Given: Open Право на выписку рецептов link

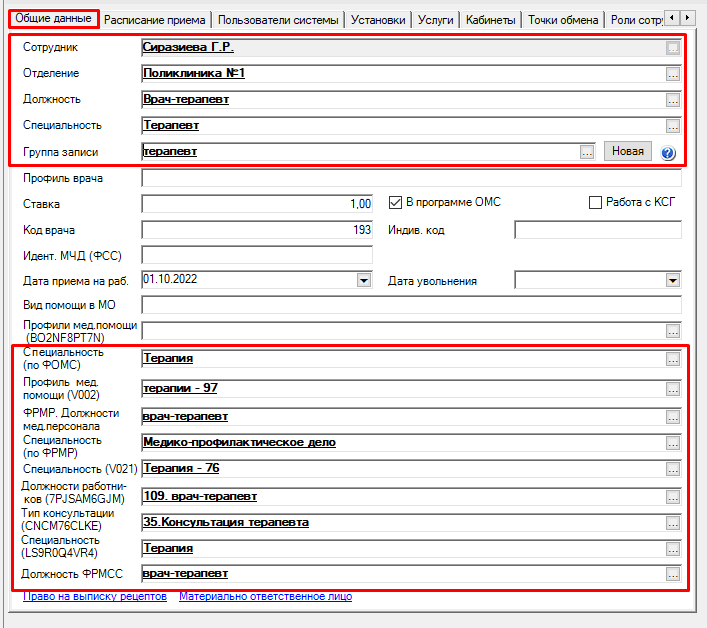Looking at the screenshot, I should (x=95, y=596).
